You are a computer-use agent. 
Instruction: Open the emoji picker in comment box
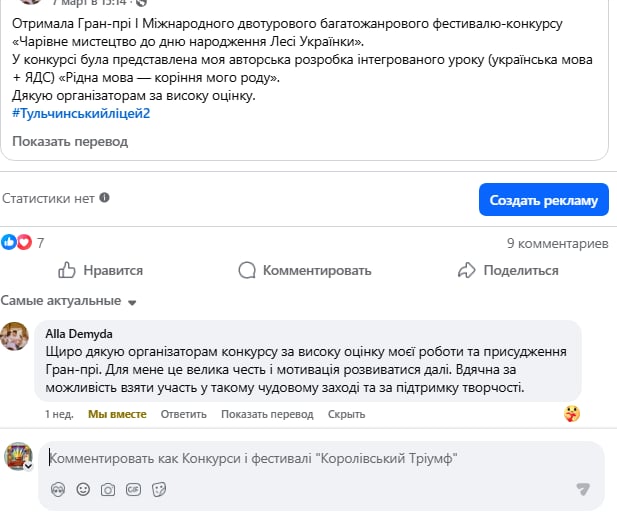point(83,489)
